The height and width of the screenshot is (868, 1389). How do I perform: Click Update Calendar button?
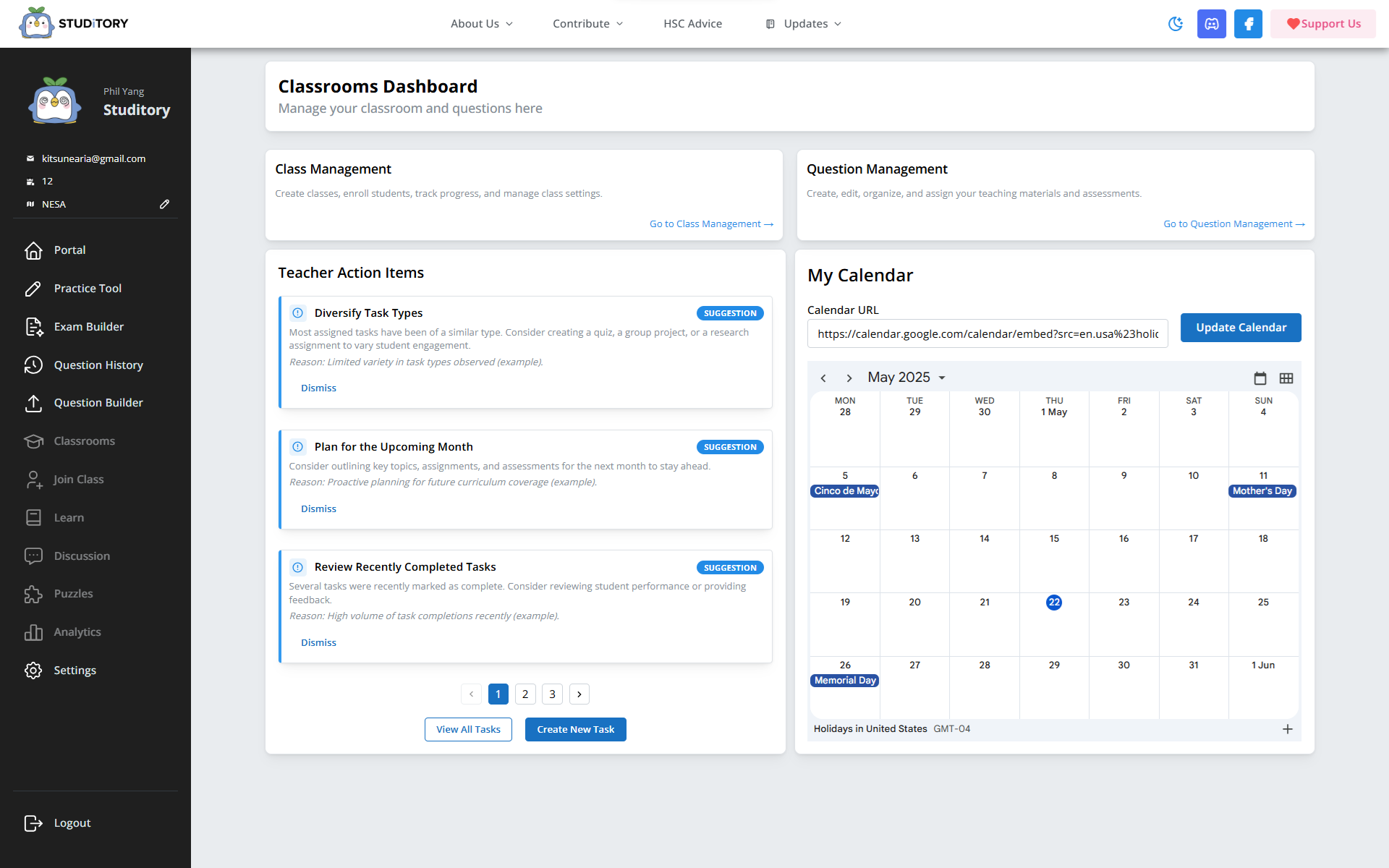click(1241, 328)
